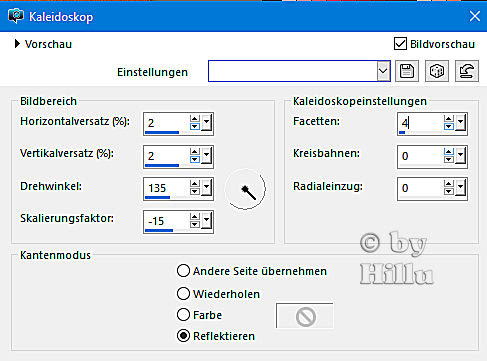Click the Bildbereich group label
Screen dimensions: 487x361
48,101
